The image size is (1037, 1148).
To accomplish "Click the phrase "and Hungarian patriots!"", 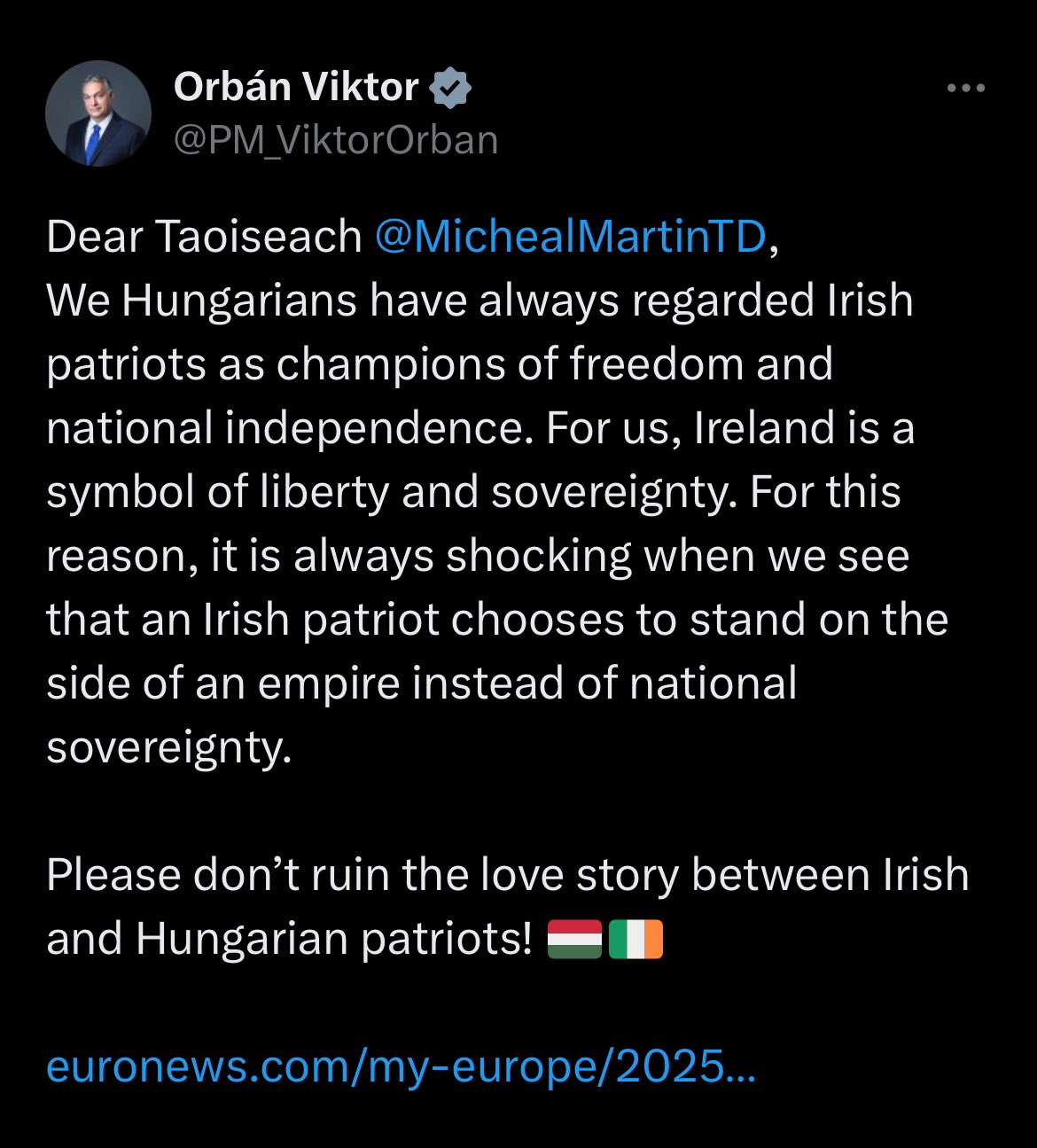I will point(290,939).
